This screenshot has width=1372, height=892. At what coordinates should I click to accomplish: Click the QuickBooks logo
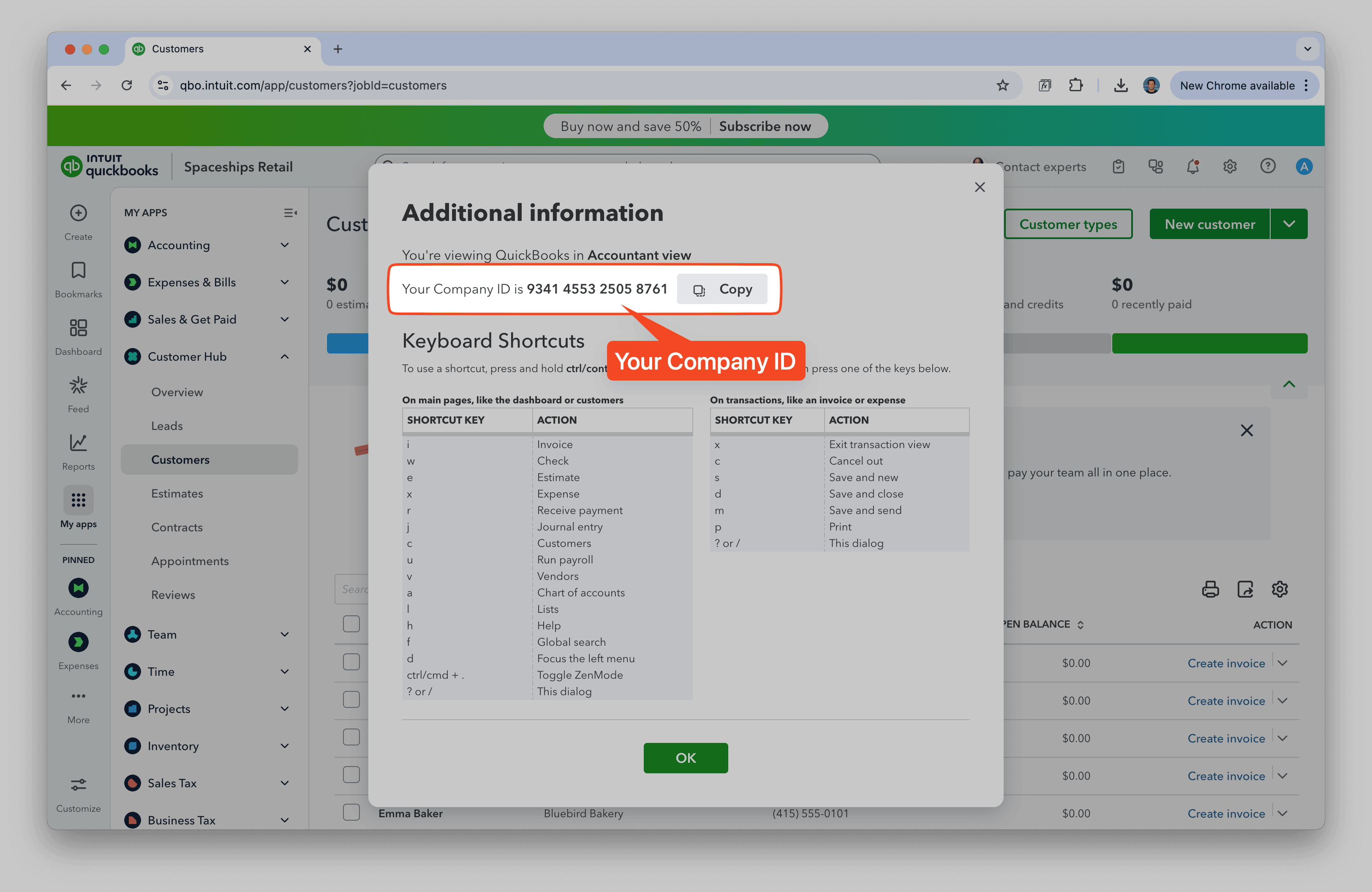click(109, 166)
